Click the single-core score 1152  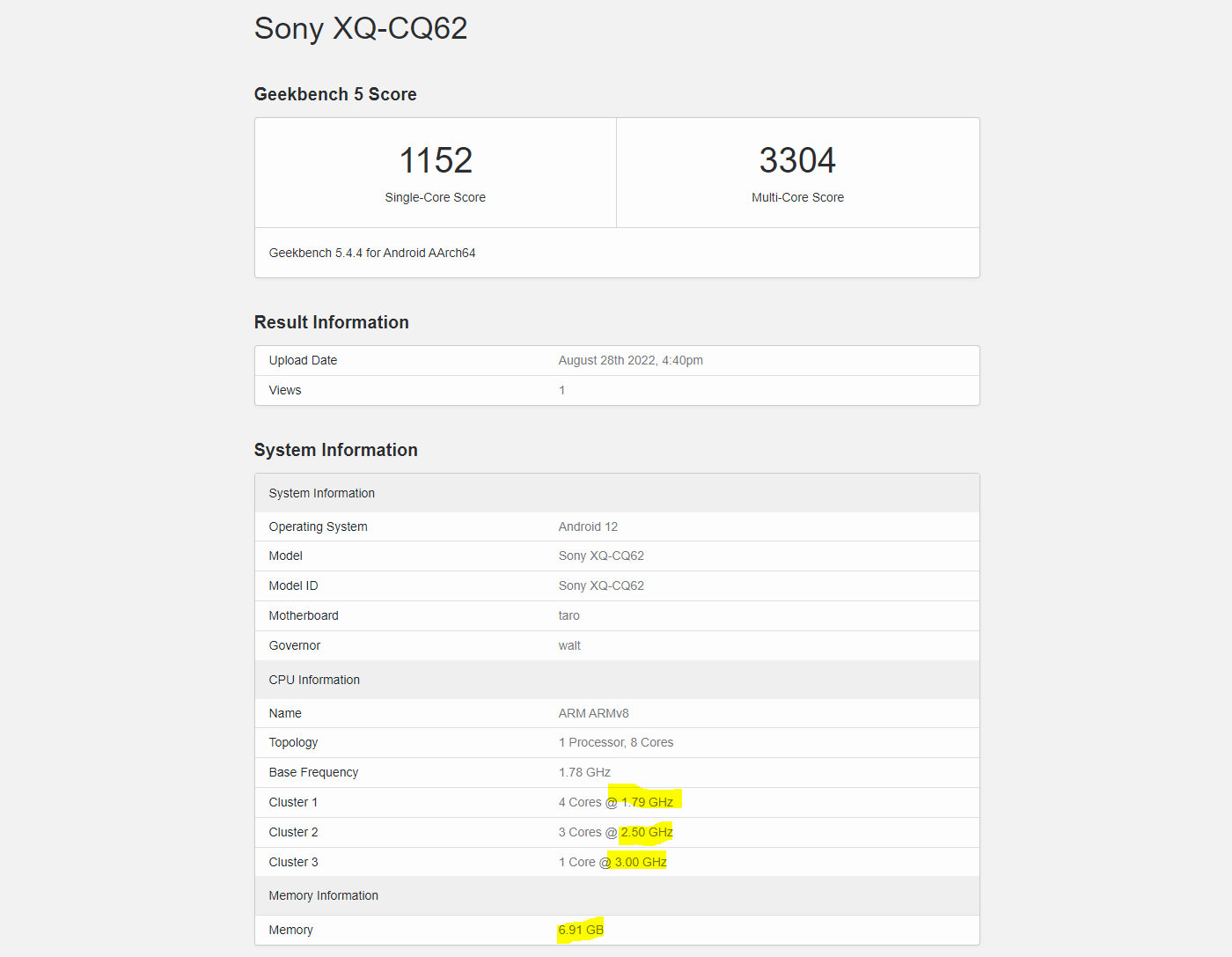tap(436, 160)
